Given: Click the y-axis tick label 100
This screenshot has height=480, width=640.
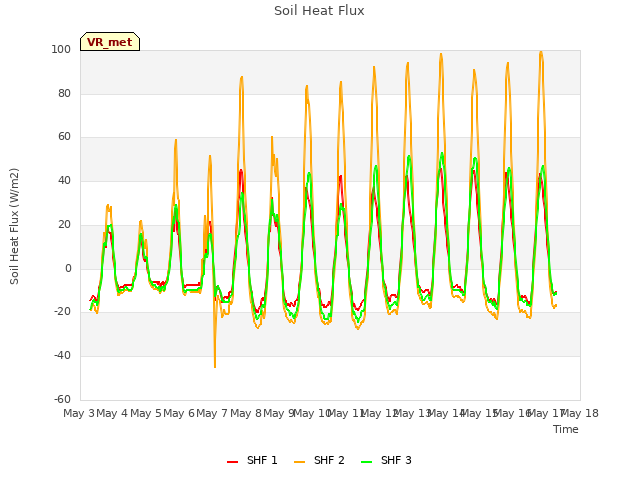Looking at the screenshot, I should tap(61, 50).
